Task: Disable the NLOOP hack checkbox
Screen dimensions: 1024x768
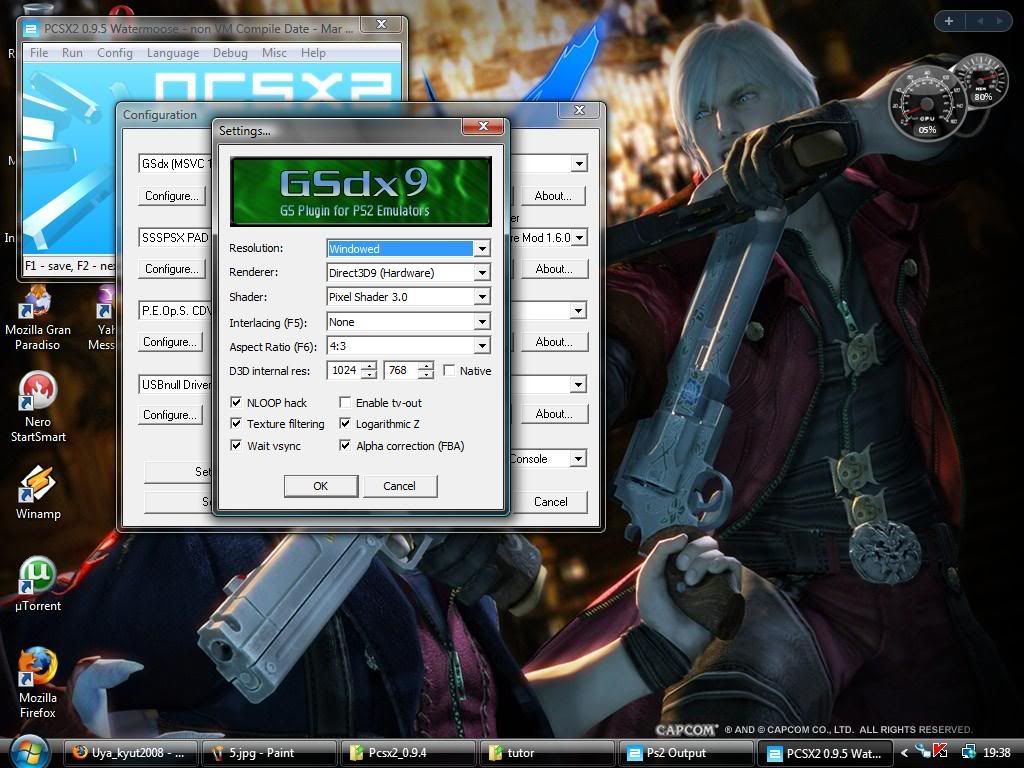Action: 236,402
